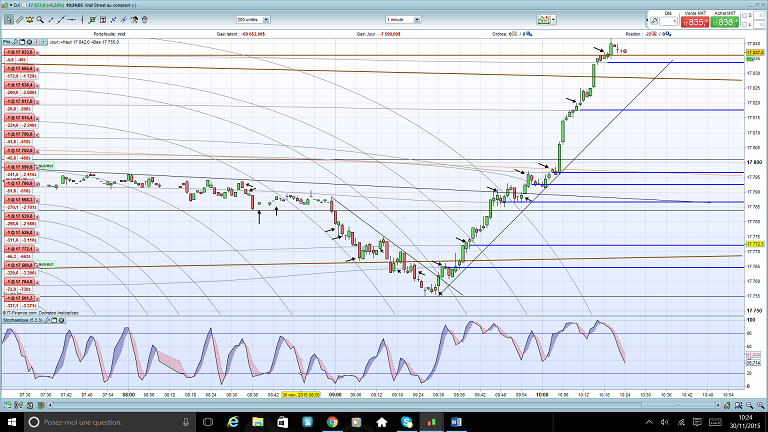Viewport: 768px width, 432px height.
Task: Open price settings wrench icon
Action: 15,42
